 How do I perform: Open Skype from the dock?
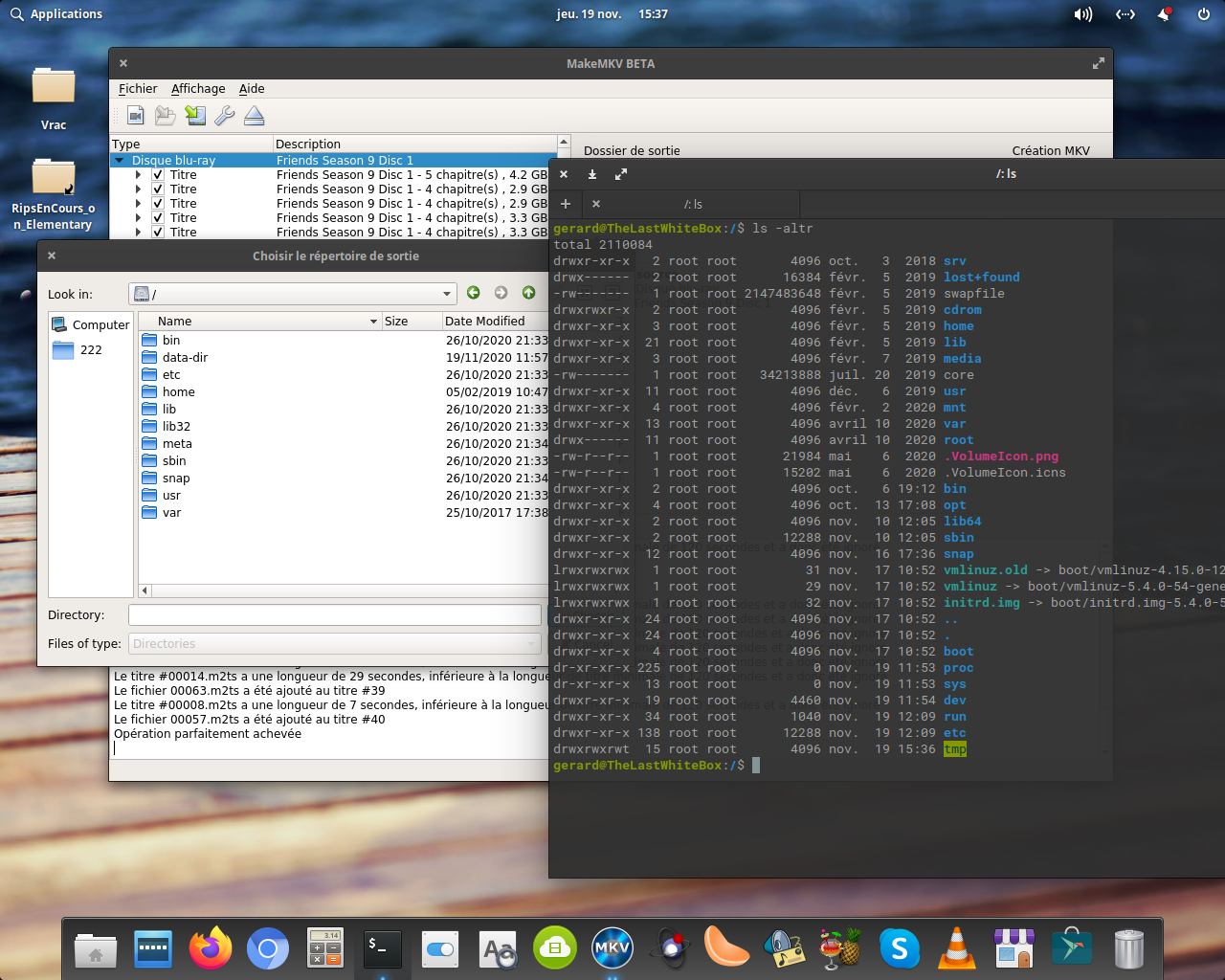(x=900, y=948)
